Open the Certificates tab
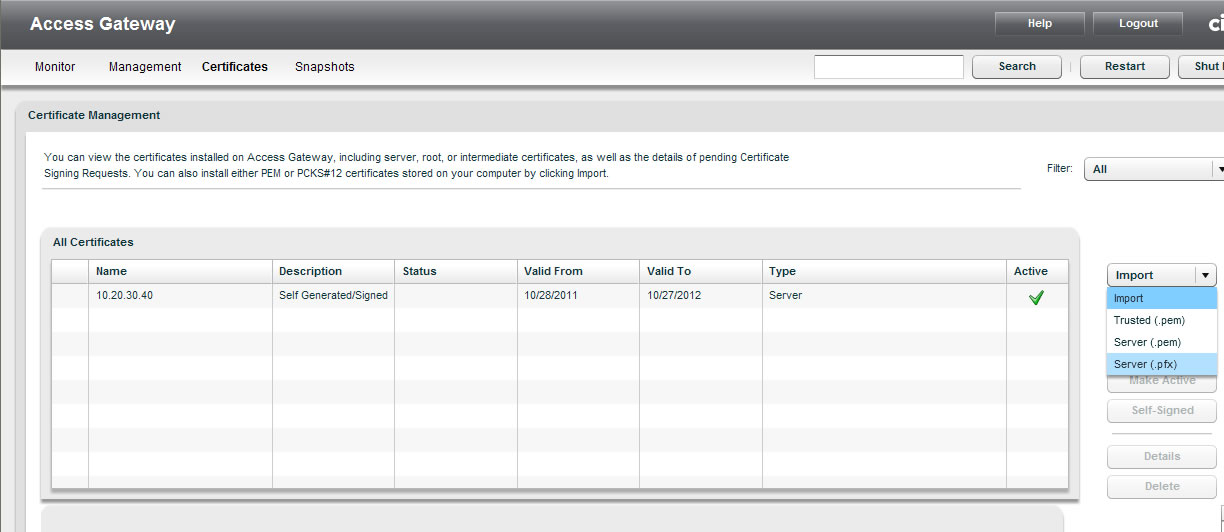The height and width of the screenshot is (532, 1224). (235, 67)
